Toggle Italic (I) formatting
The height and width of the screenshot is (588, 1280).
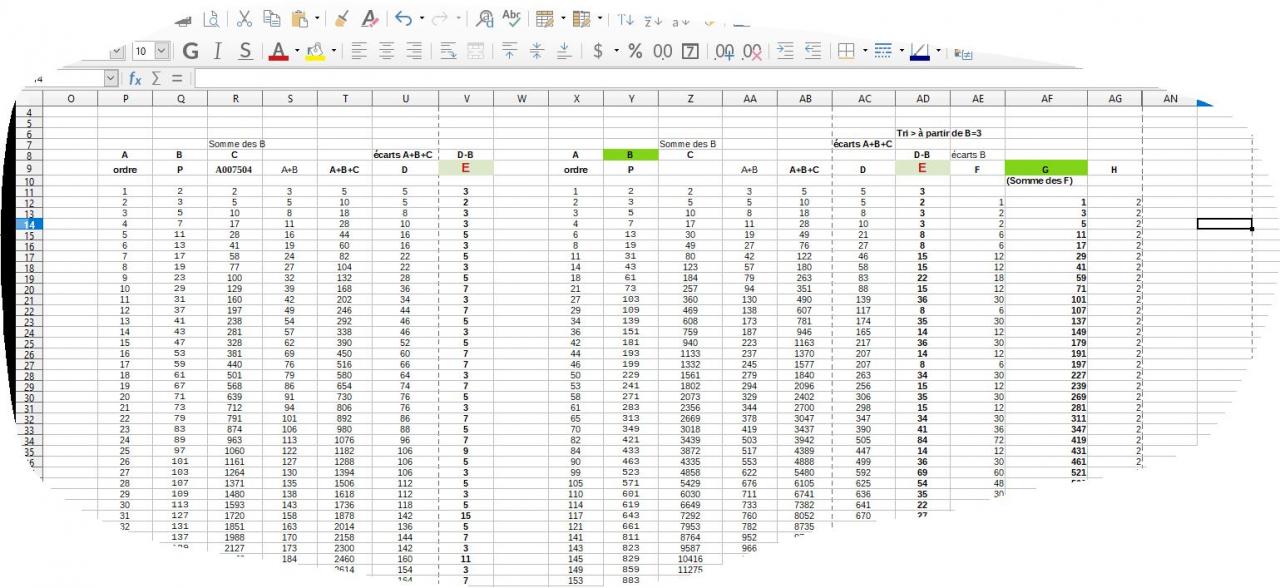[x=216, y=50]
